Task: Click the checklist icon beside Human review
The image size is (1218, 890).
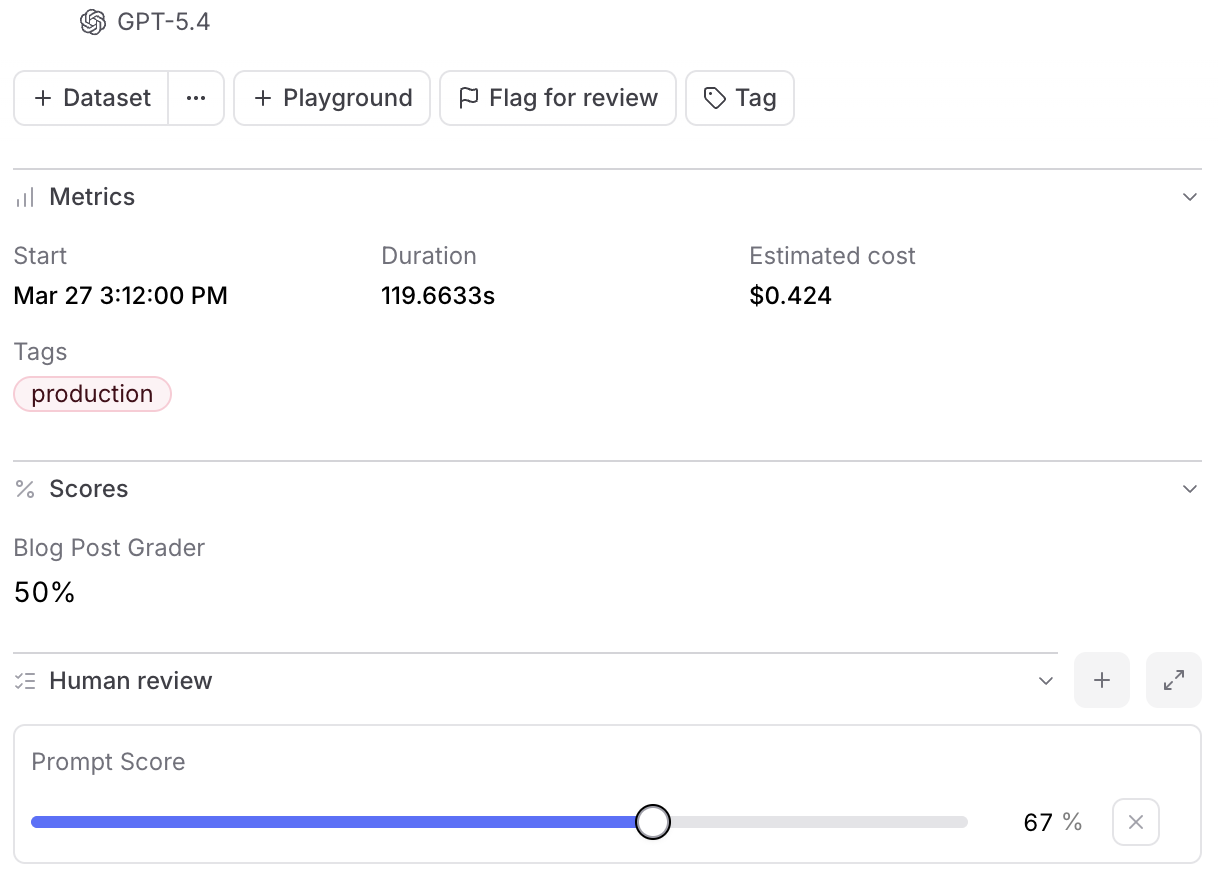Action: pyautogui.click(x=24, y=681)
